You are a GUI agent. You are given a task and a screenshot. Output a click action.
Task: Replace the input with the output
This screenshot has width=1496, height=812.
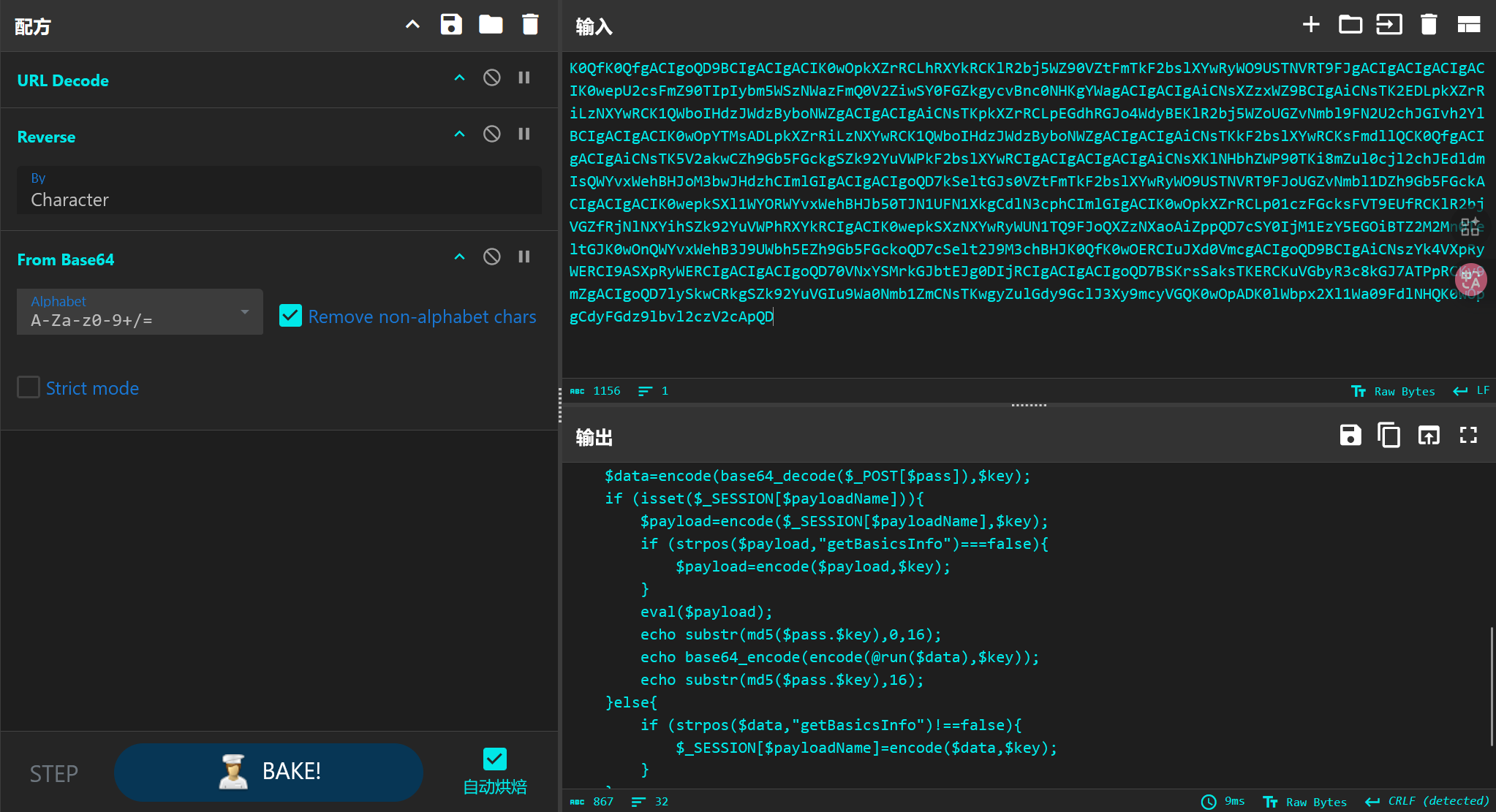click(x=1429, y=436)
